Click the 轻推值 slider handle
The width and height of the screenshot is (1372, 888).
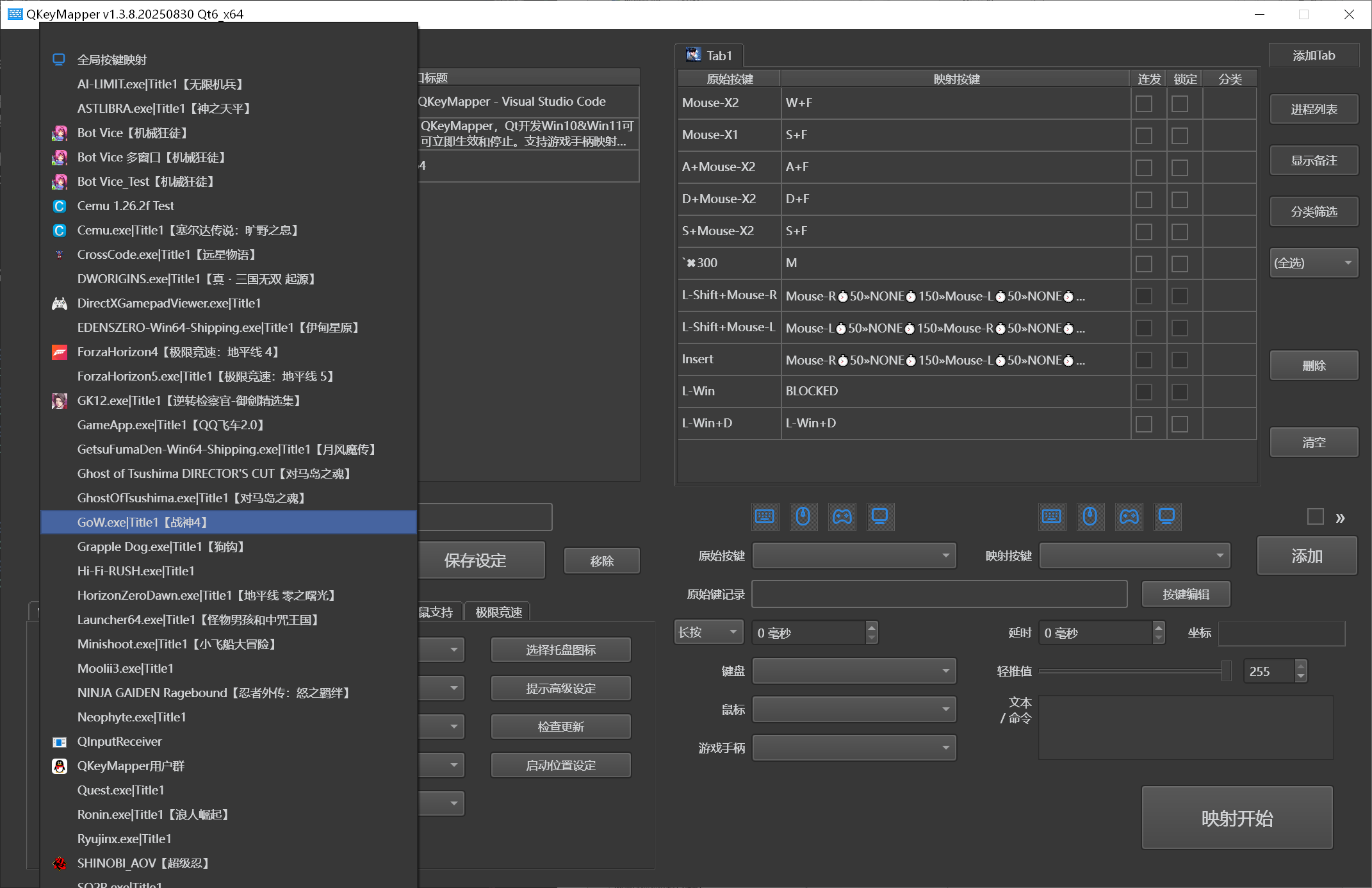point(1226,671)
